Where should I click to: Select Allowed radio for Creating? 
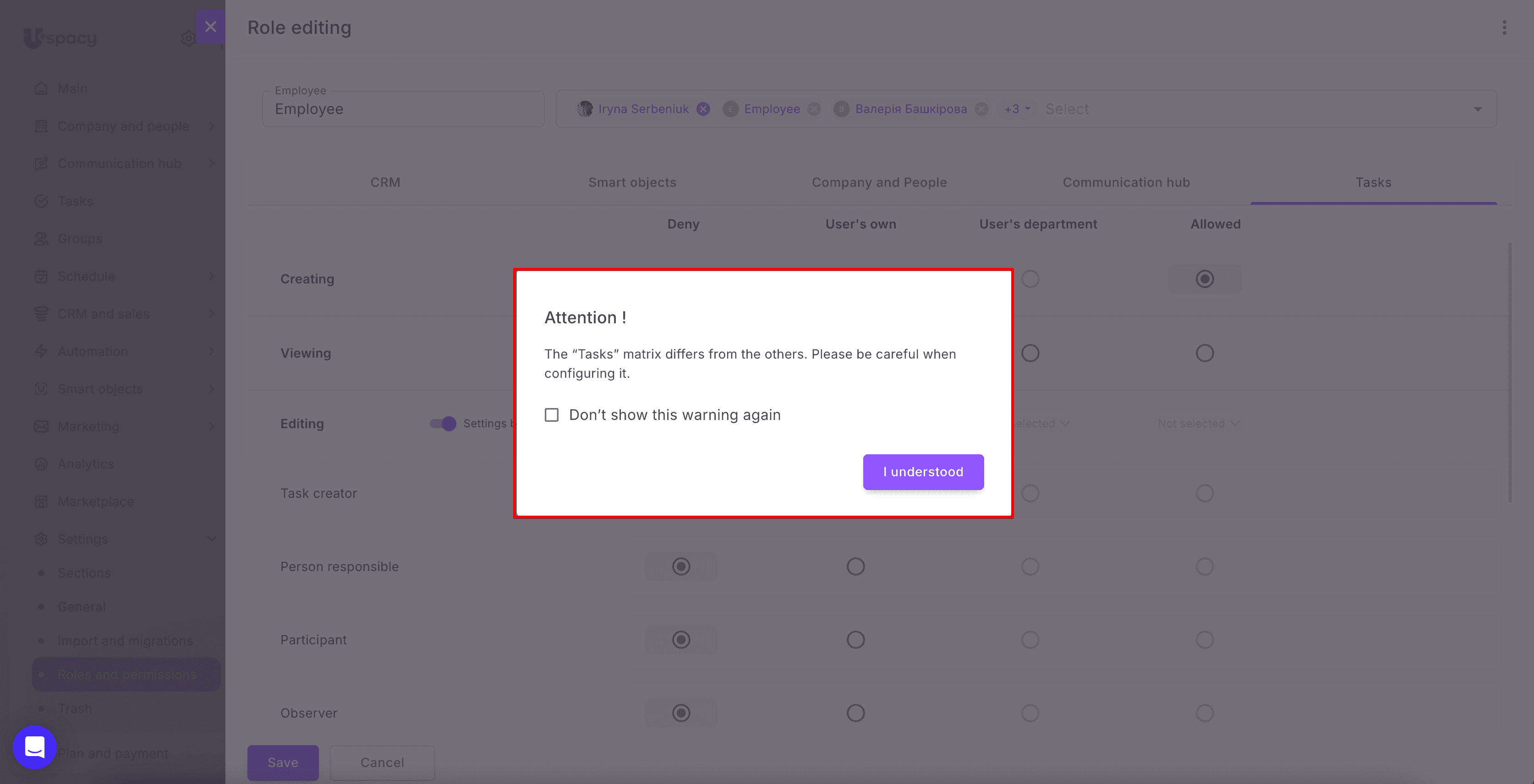coord(1205,278)
